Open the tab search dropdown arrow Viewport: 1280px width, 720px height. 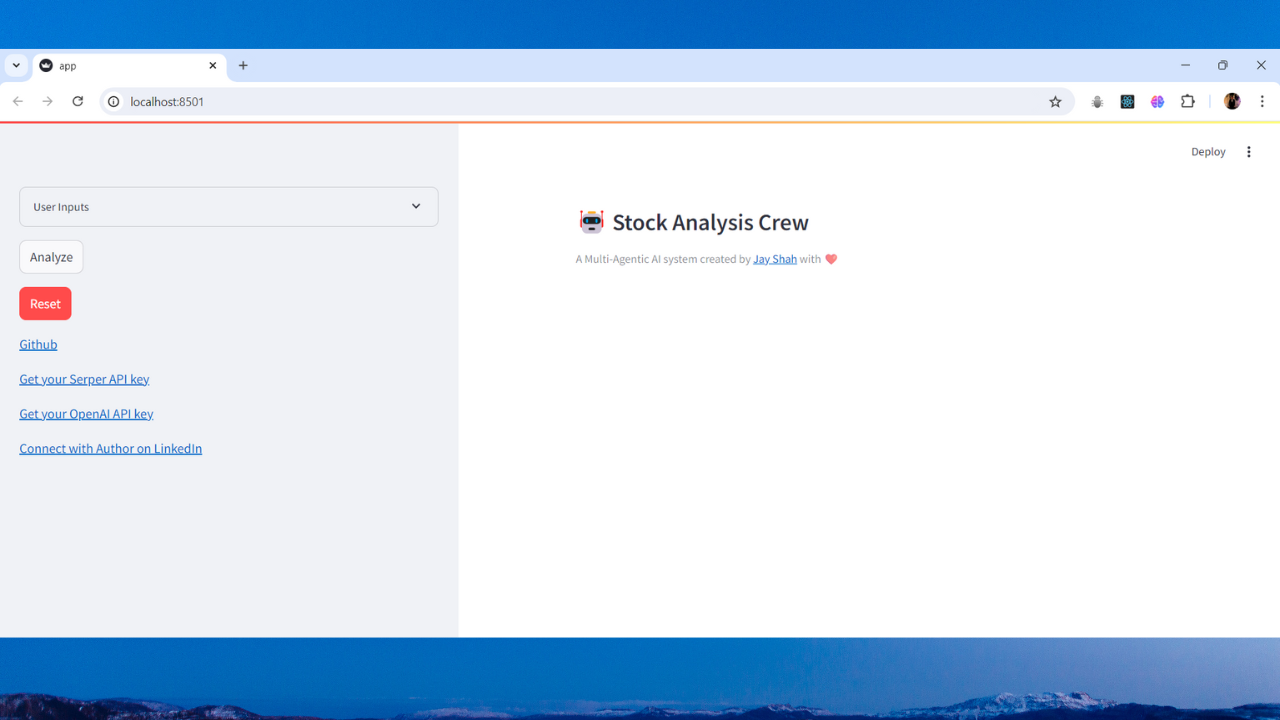[x=16, y=65]
